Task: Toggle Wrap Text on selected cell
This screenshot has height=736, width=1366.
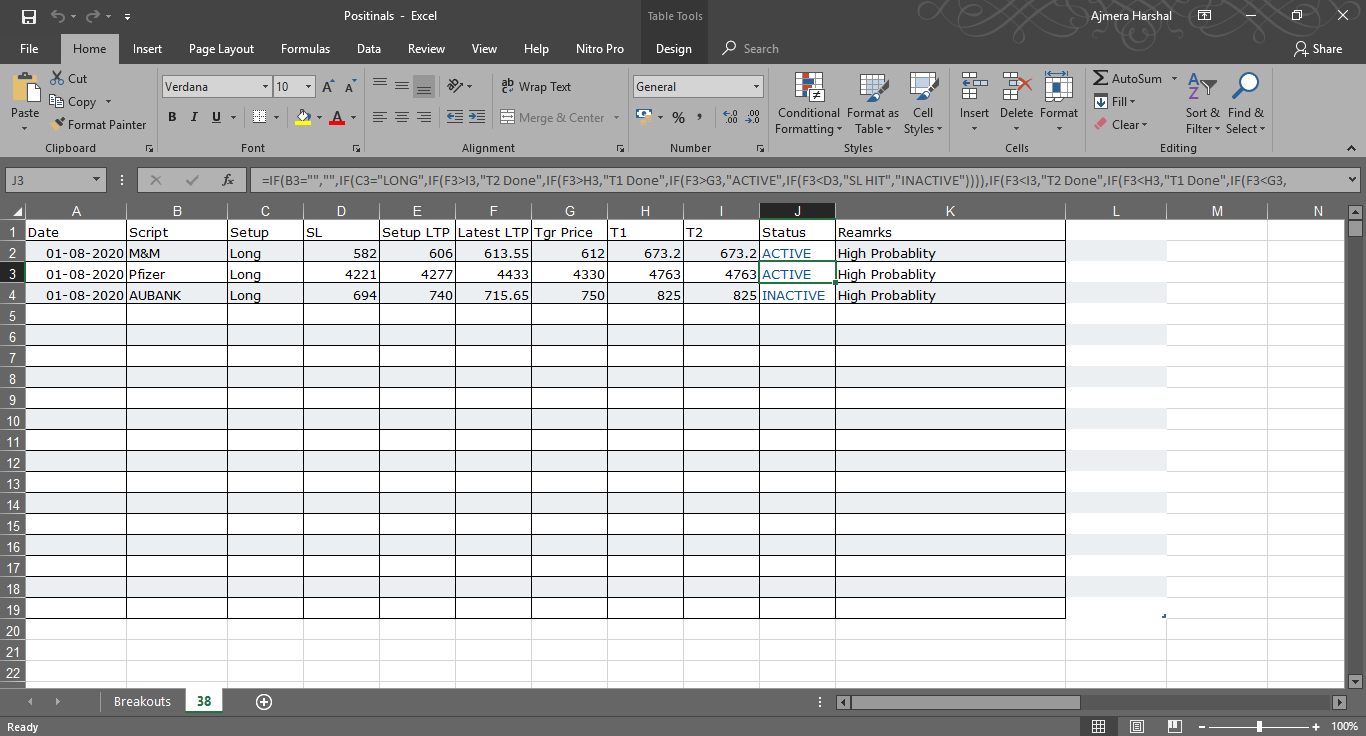Action: (536, 87)
